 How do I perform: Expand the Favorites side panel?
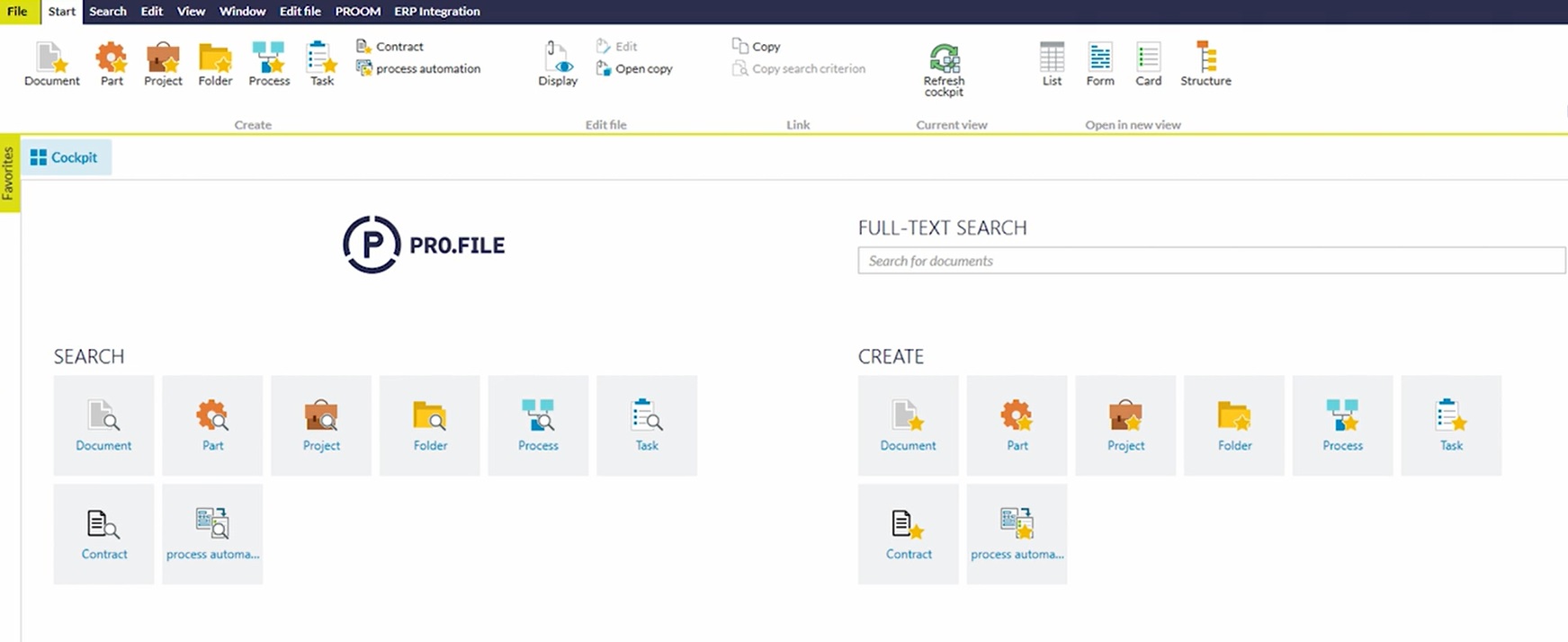9,173
